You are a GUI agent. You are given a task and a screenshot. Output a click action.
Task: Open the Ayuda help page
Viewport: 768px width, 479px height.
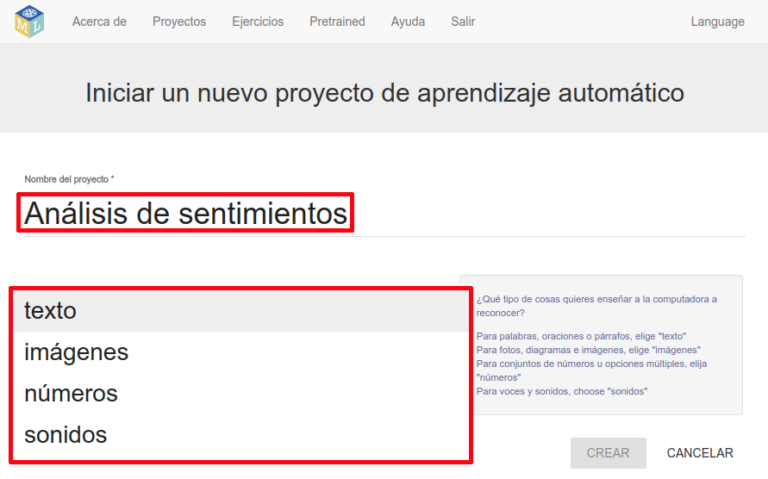point(408,22)
